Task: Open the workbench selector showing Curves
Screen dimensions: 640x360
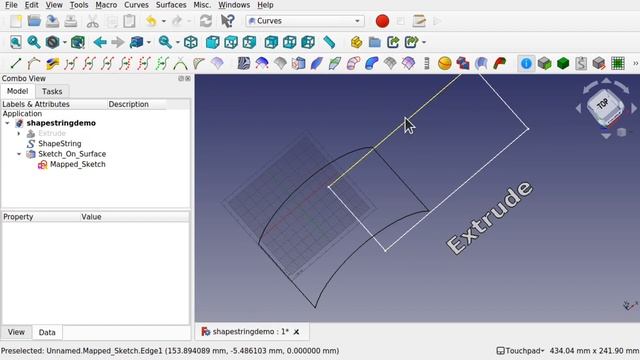Action: pos(305,21)
